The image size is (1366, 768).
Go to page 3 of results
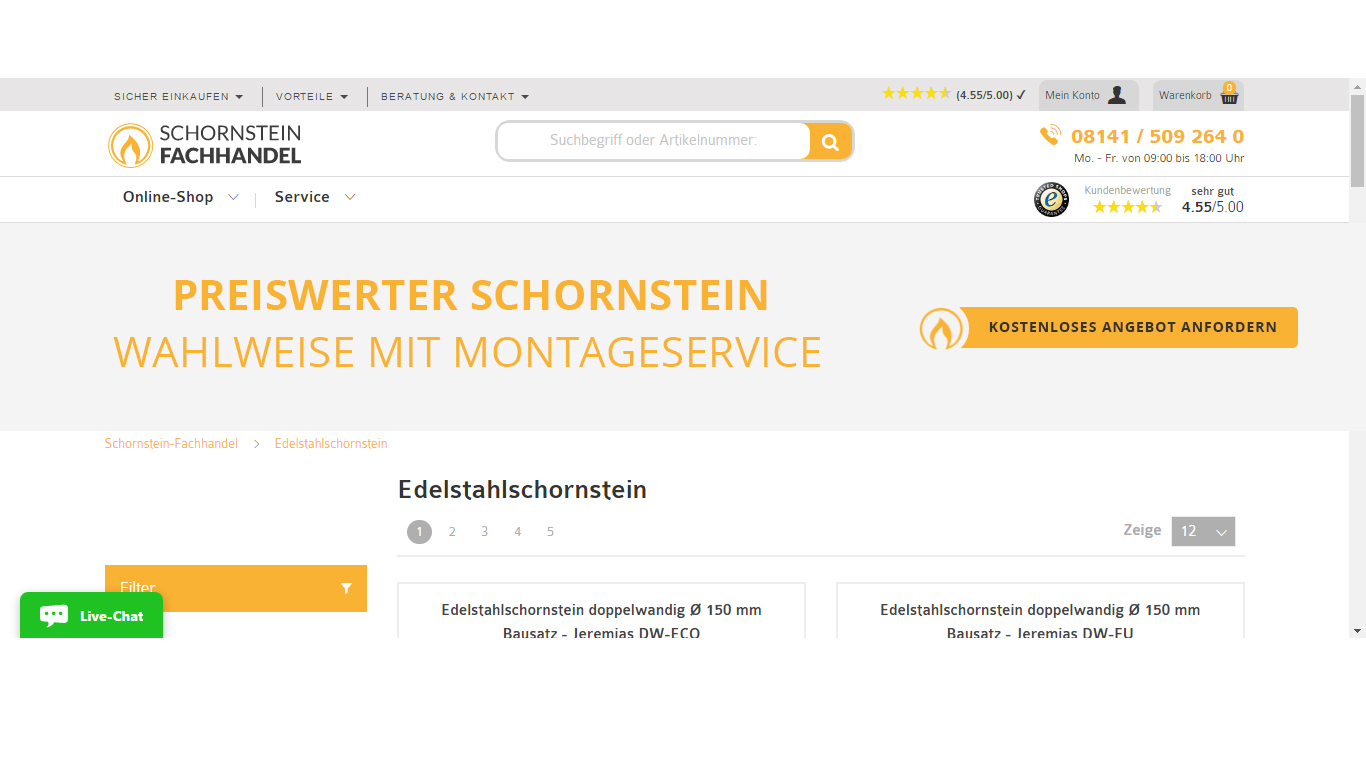tap(484, 531)
